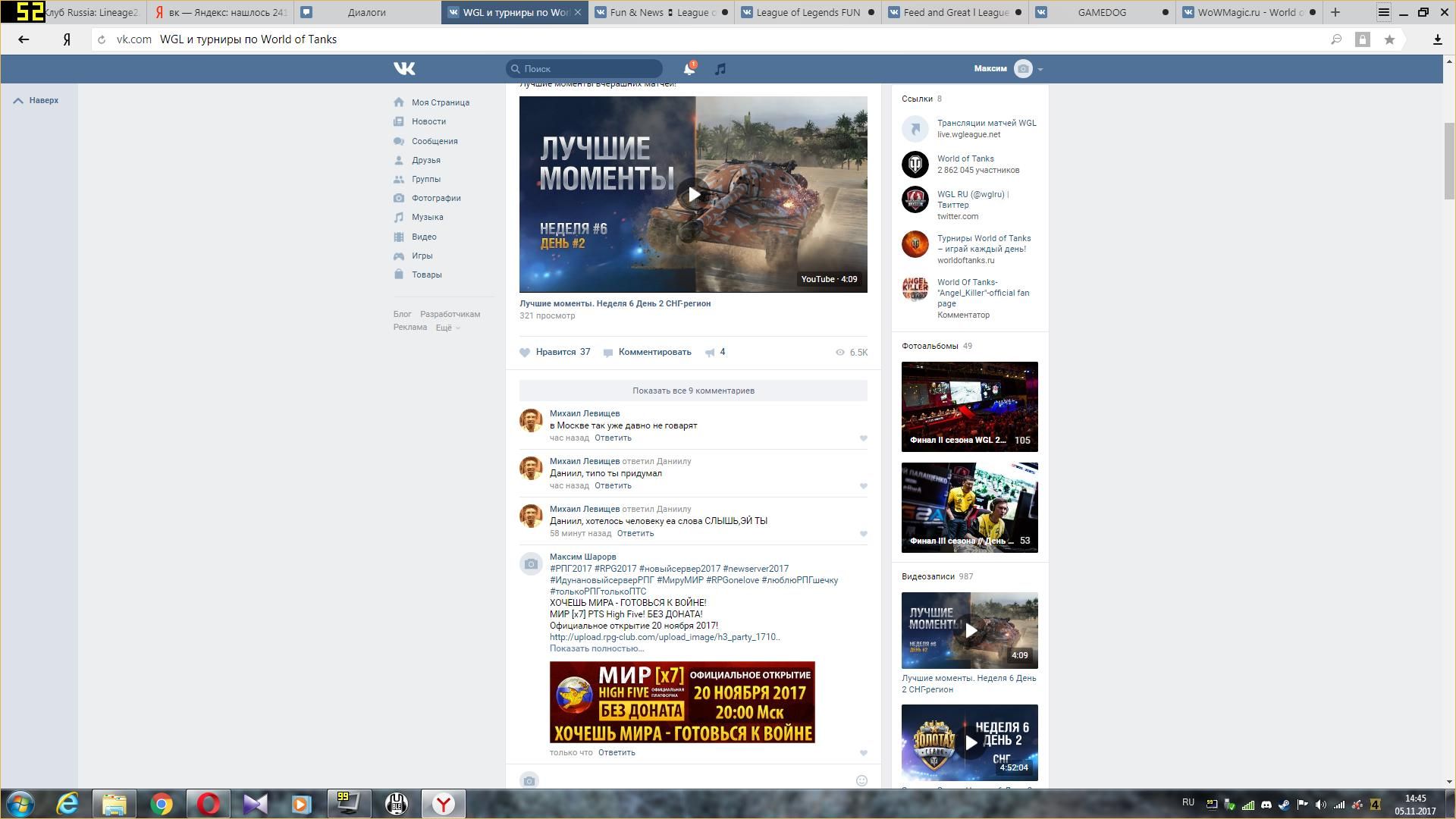Bookmark page with star icon
The height and width of the screenshot is (819, 1456).
click(1389, 39)
